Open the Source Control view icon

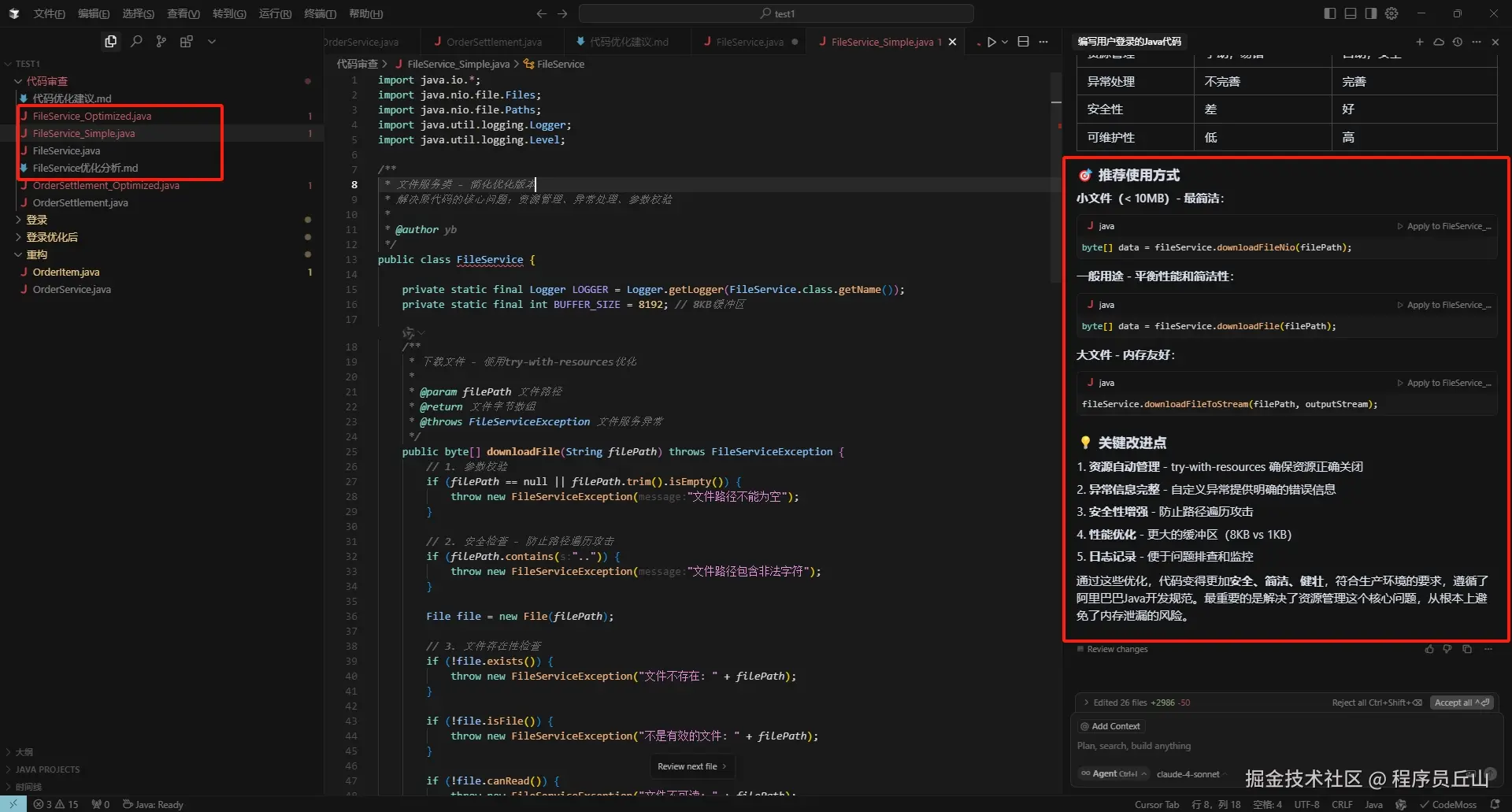161,42
